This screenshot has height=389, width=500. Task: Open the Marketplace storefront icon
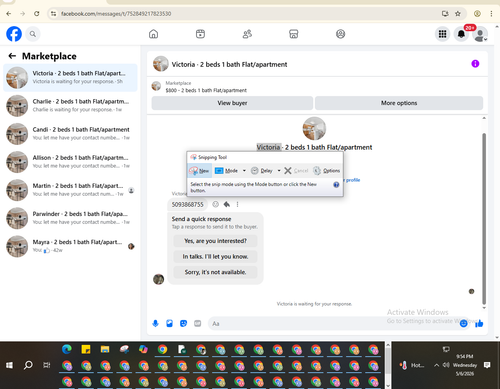(x=294, y=34)
